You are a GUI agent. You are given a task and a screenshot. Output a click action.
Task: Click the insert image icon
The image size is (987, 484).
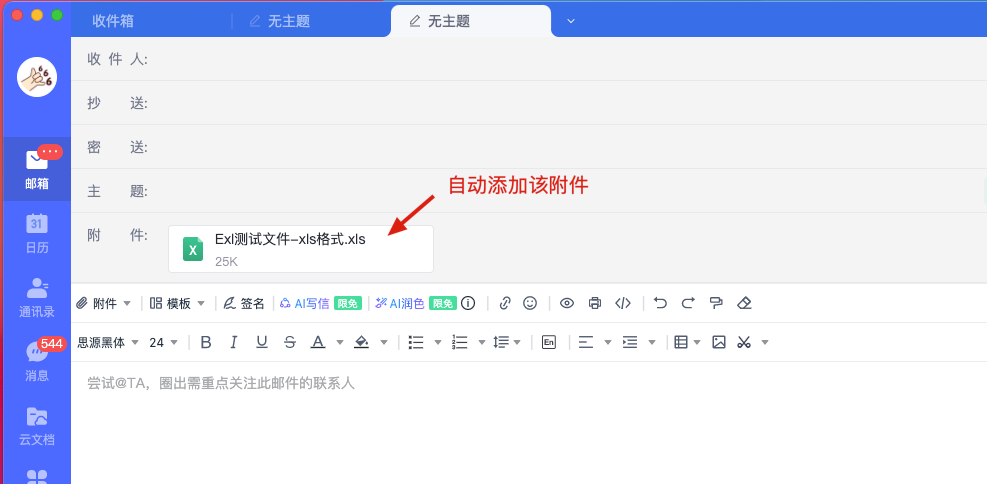click(719, 342)
